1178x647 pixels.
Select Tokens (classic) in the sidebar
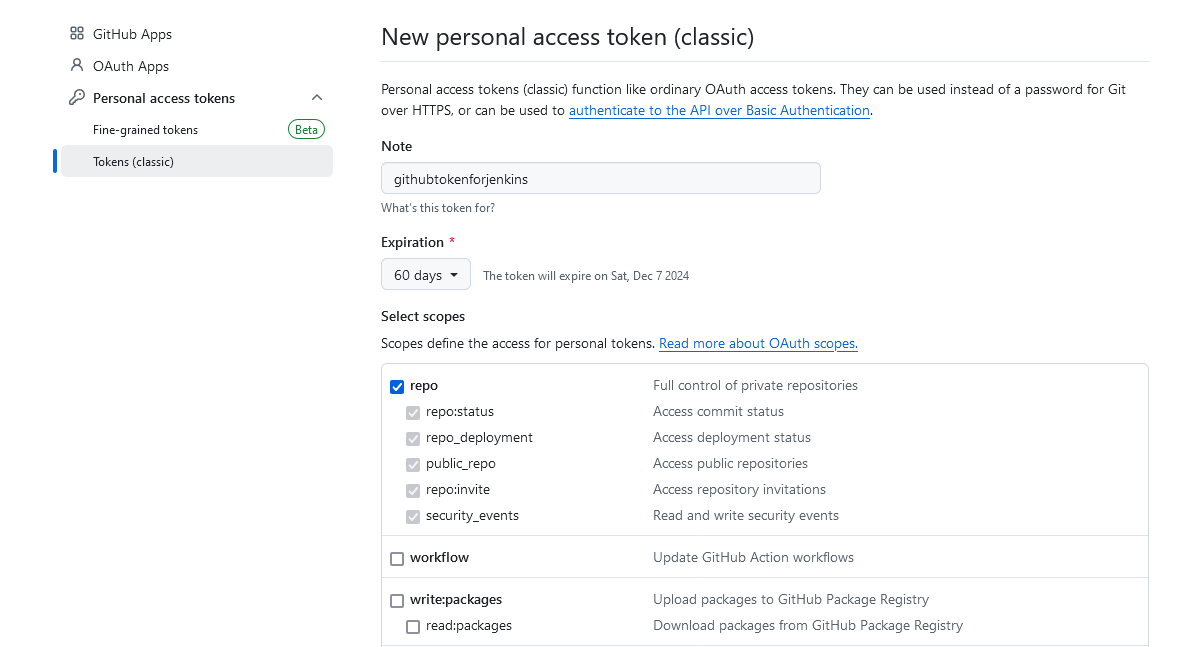click(131, 161)
